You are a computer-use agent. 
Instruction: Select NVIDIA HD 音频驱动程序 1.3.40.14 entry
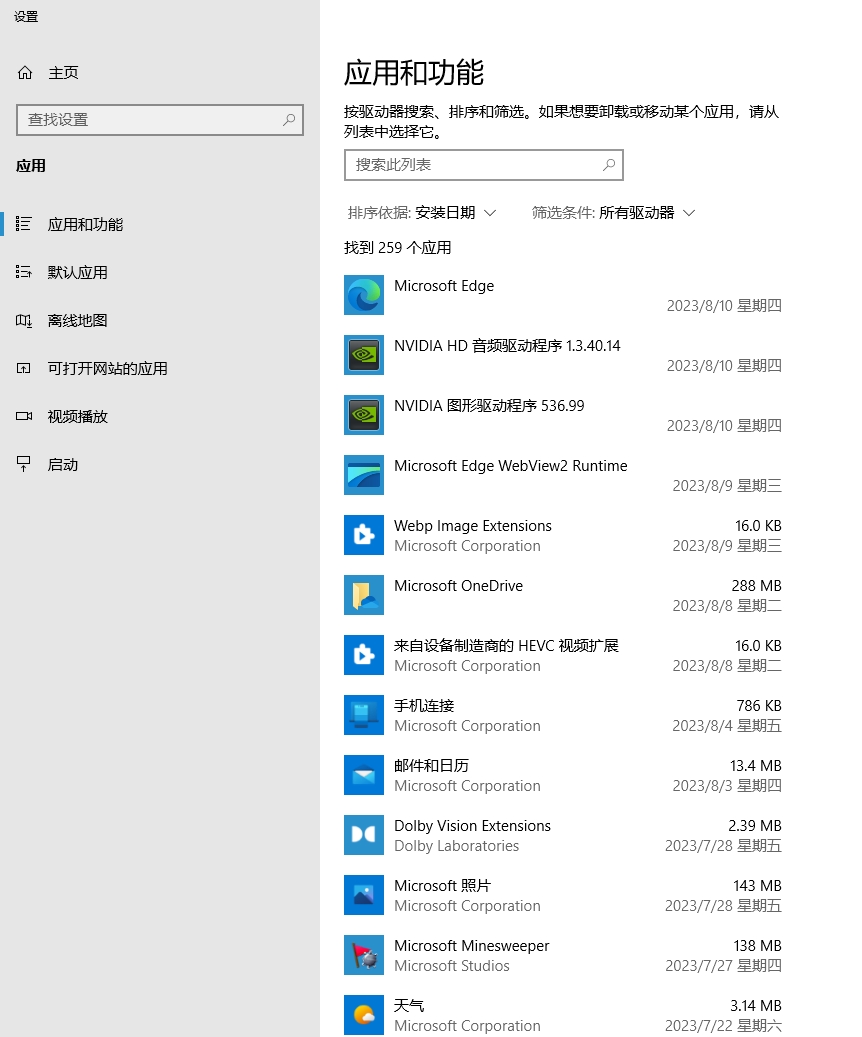(507, 346)
